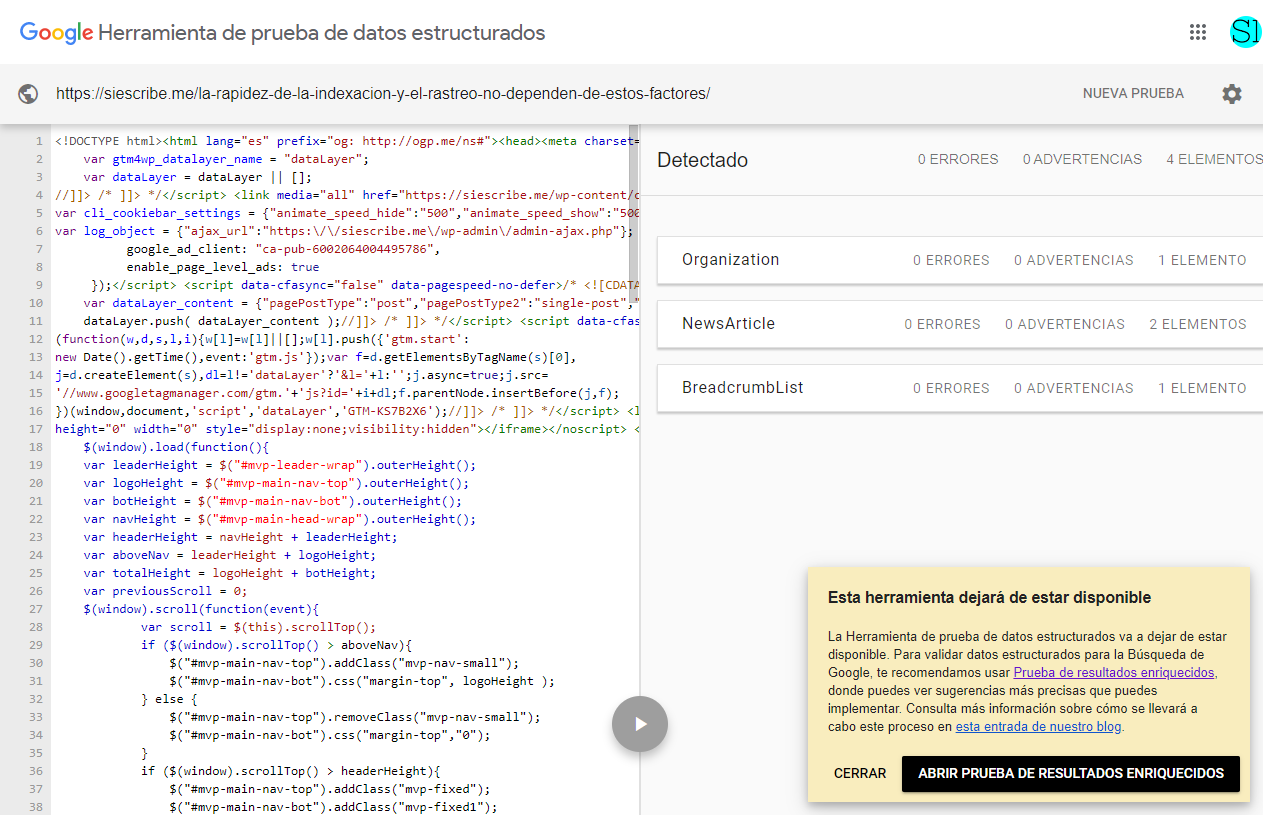Click '0 ERRORES' in the NewsArticle row
Viewport: 1263px width, 815px height.
point(942,324)
